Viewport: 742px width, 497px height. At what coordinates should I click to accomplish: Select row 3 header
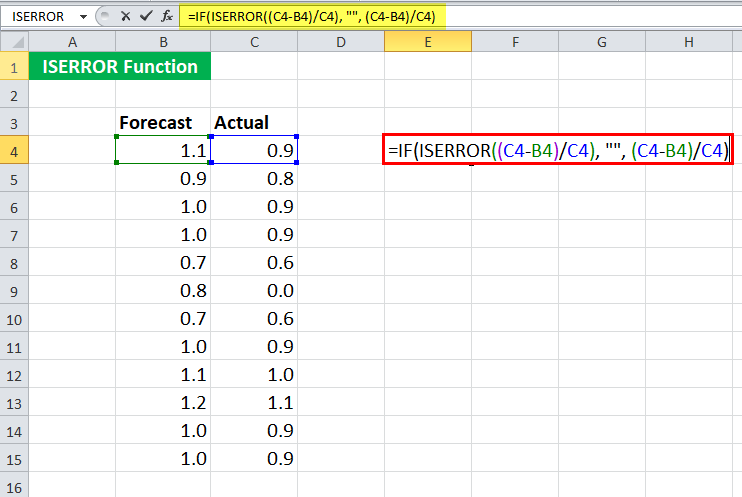click(14, 123)
